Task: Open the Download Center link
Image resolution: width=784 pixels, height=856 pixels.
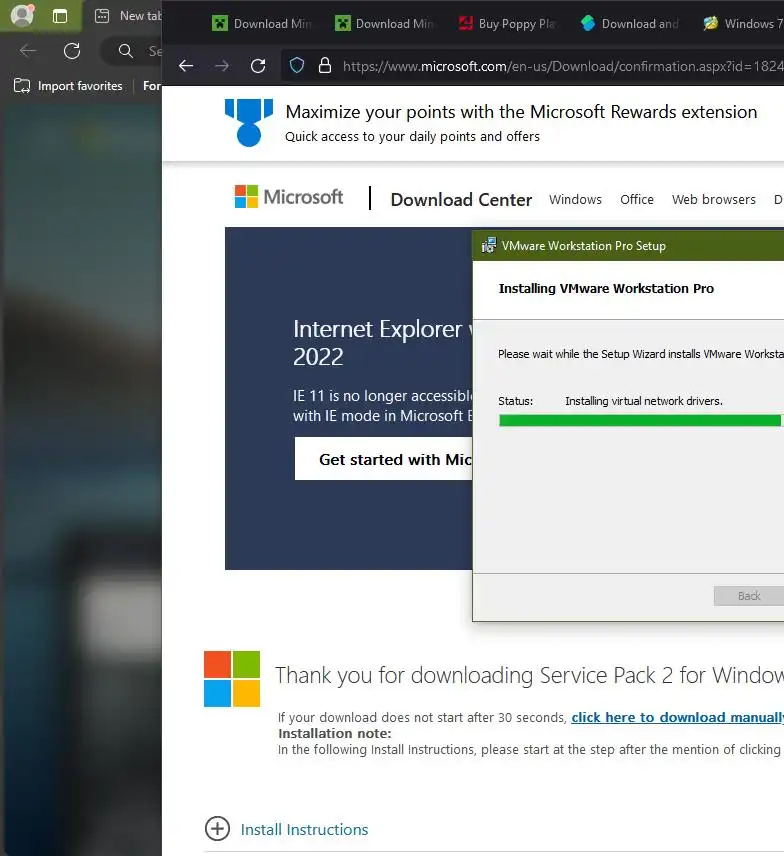Action: pos(461,199)
